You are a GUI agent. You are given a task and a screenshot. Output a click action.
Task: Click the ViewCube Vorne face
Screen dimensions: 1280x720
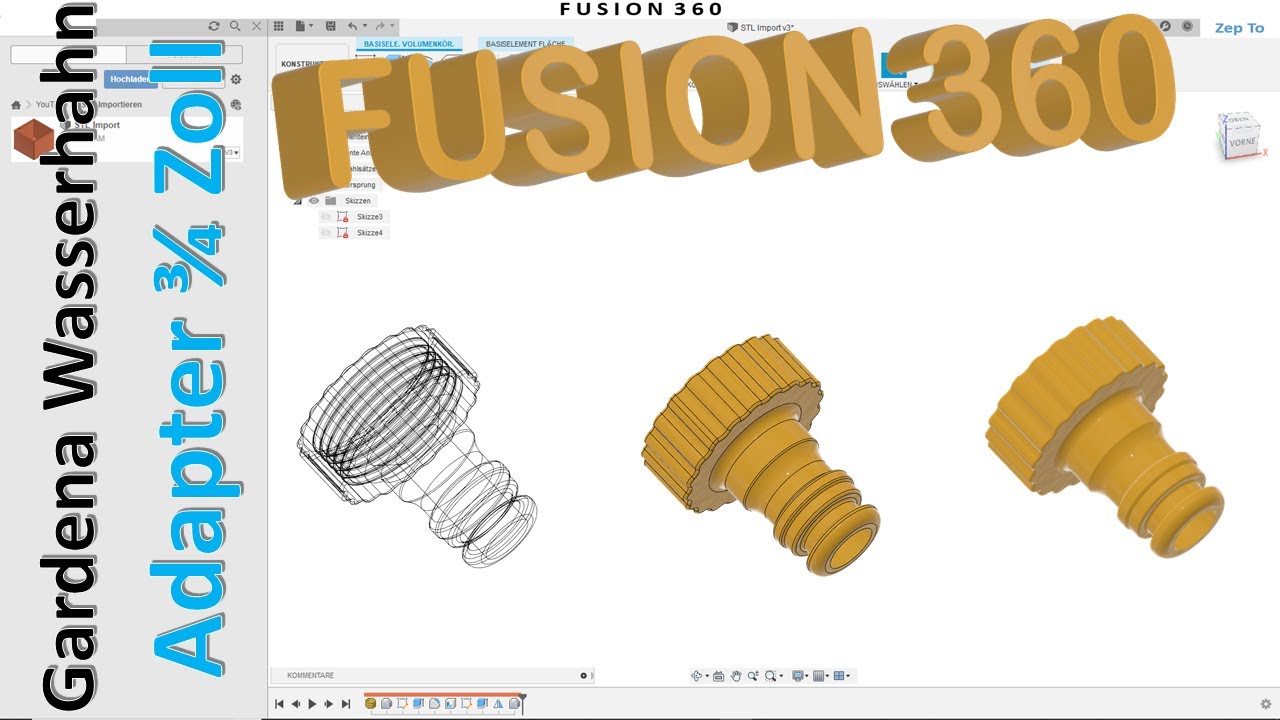[1241, 143]
